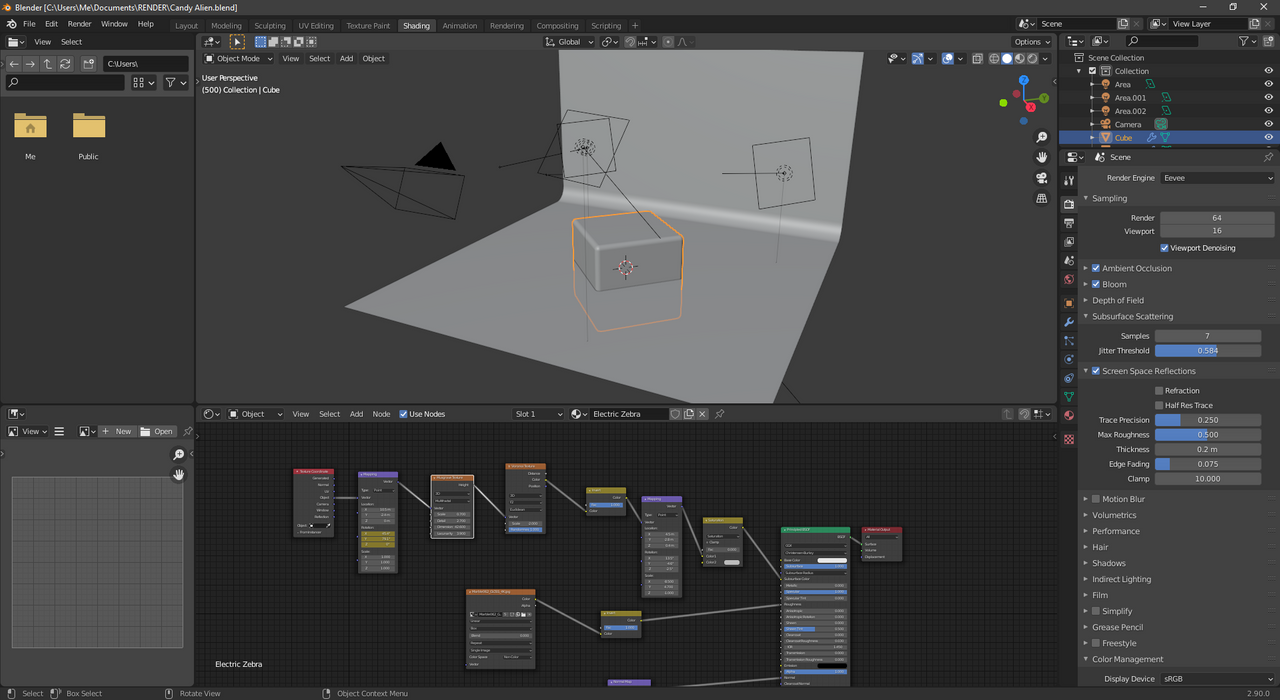Open the World properties tab
The height and width of the screenshot is (700, 1280).
pyautogui.click(x=1069, y=280)
